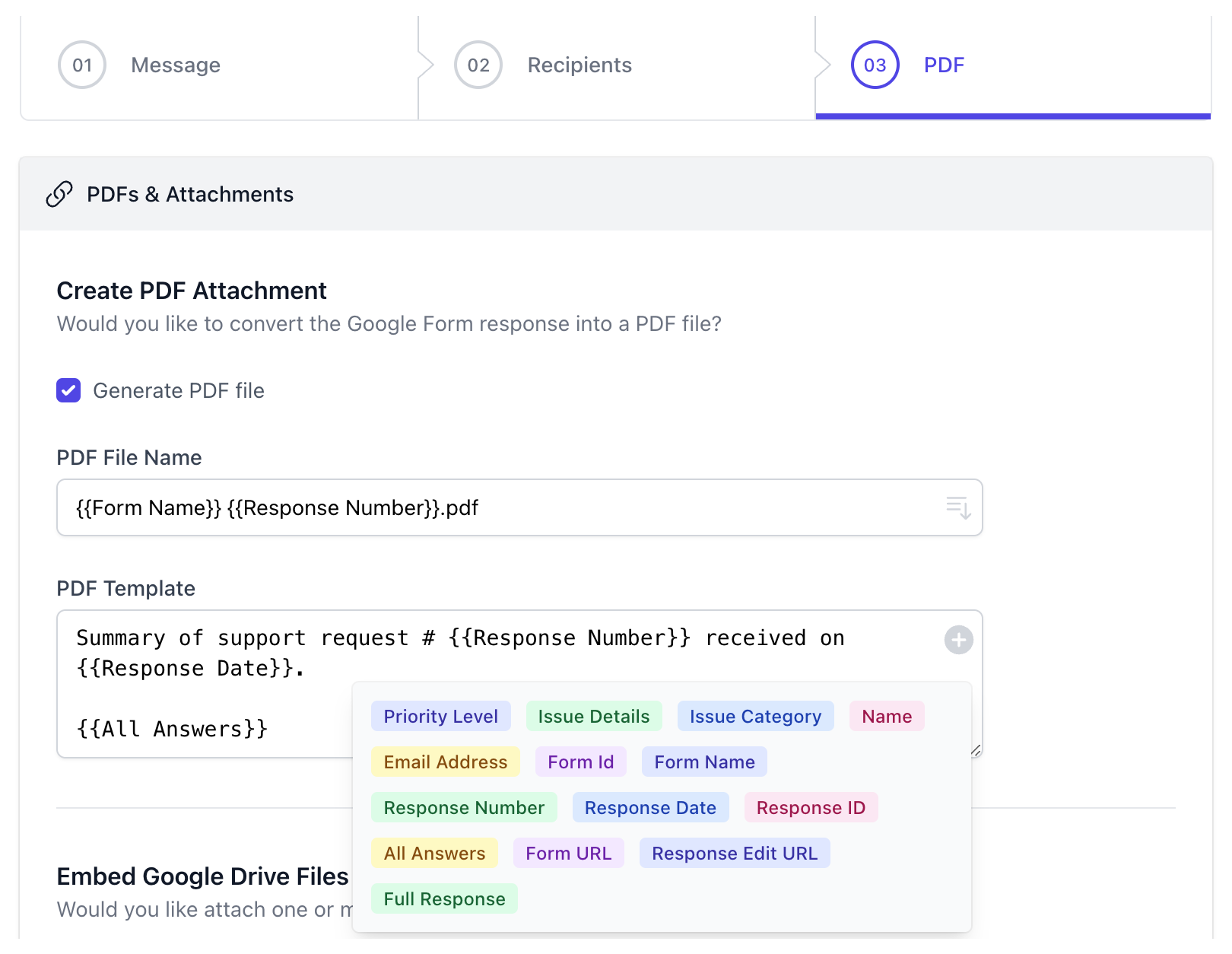Image resolution: width=1232 pixels, height=954 pixels.
Task: Insert the Issue Details placeholder
Action: [593, 716]
